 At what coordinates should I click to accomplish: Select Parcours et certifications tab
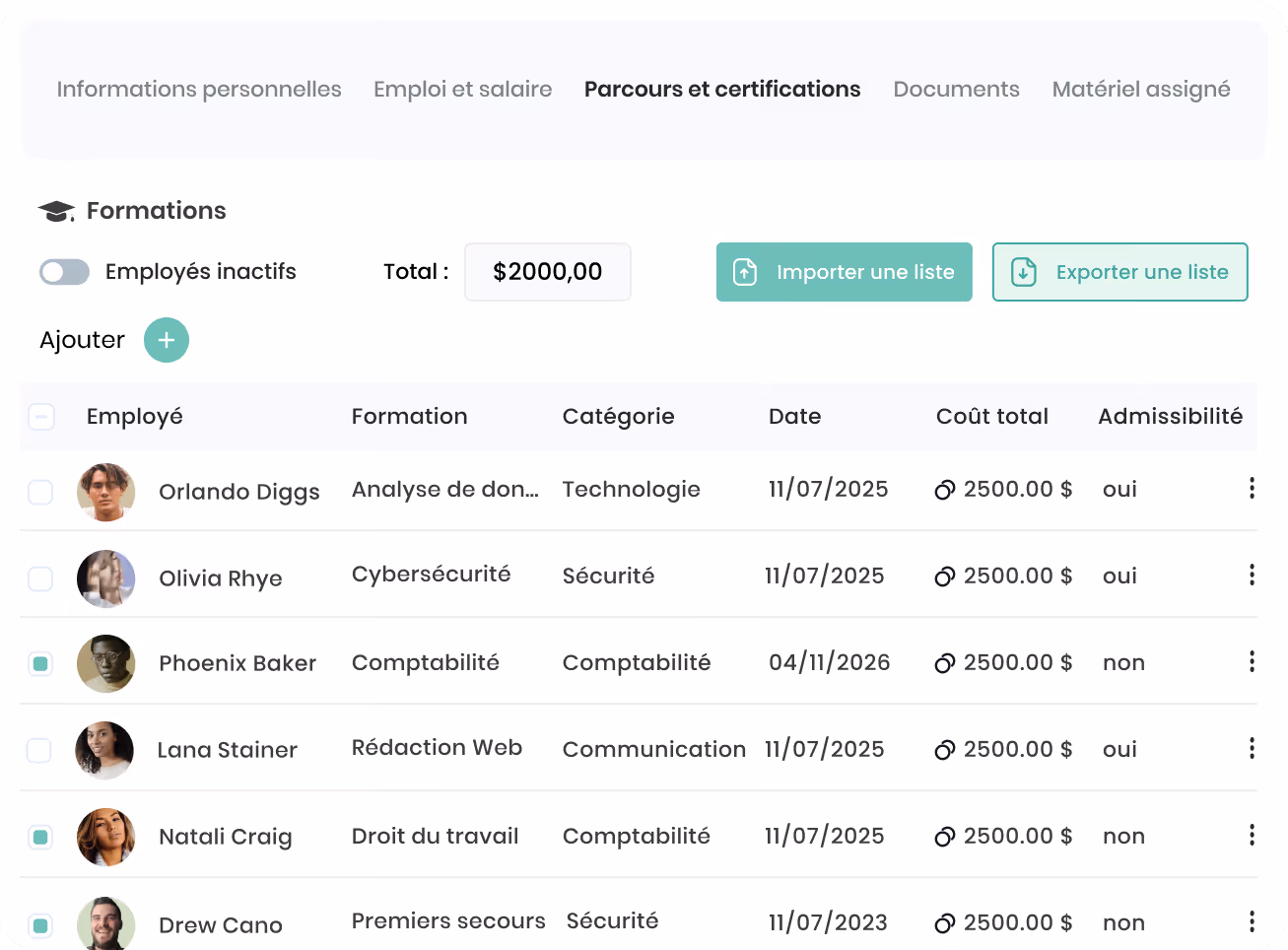pos(722,89)
